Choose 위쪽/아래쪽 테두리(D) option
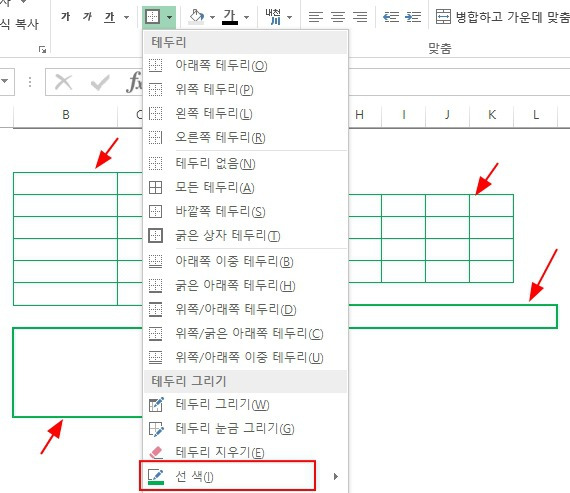Viewport: 570px width, 493px height. [245, 309]
